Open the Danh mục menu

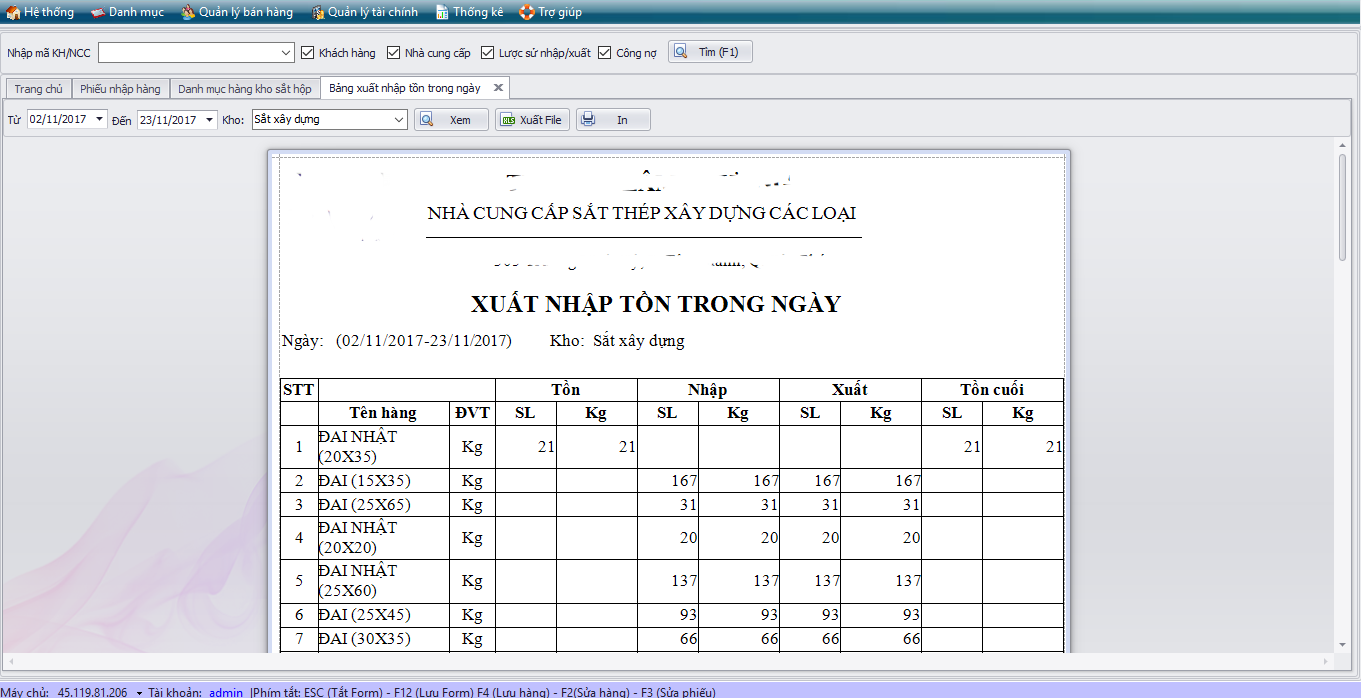pyautogui.click(x=127, y=12)
